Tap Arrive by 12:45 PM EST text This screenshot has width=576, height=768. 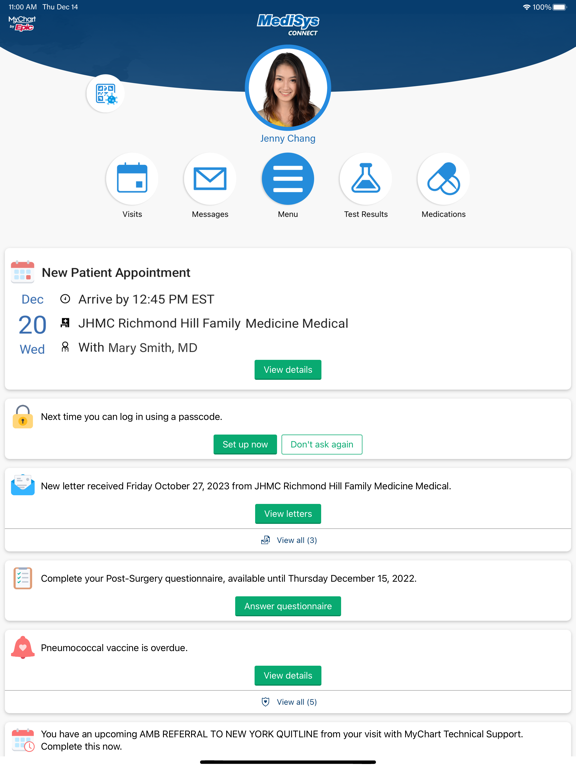click(146, 299)
